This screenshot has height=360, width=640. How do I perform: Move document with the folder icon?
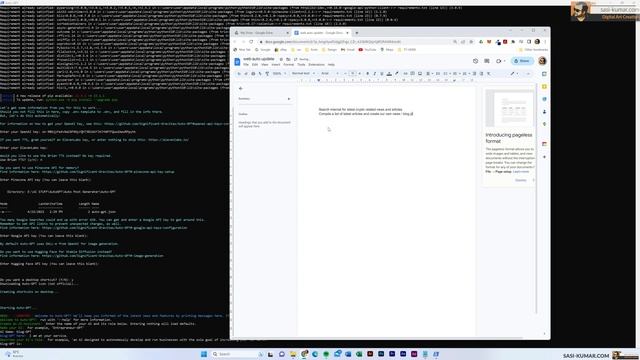[x=288, y=59]
